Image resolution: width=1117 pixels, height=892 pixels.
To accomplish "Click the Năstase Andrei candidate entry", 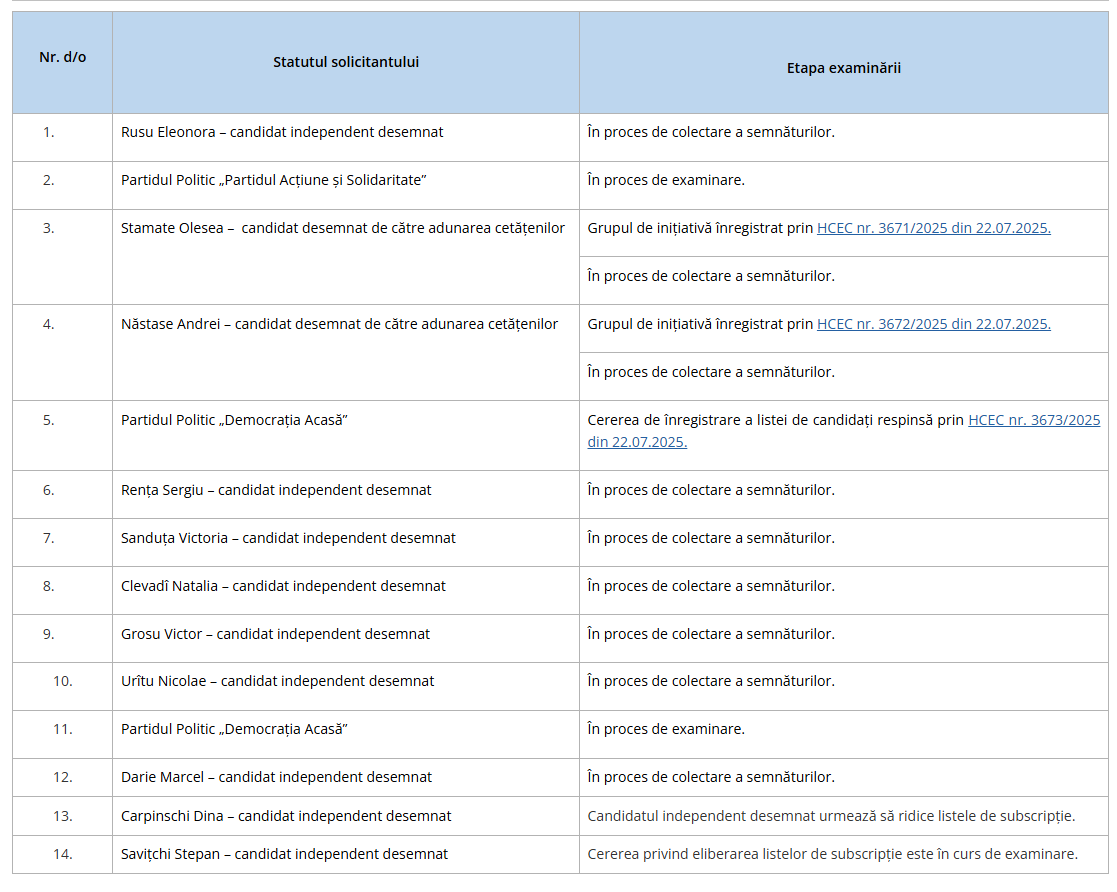I will [x=339, y=324].
